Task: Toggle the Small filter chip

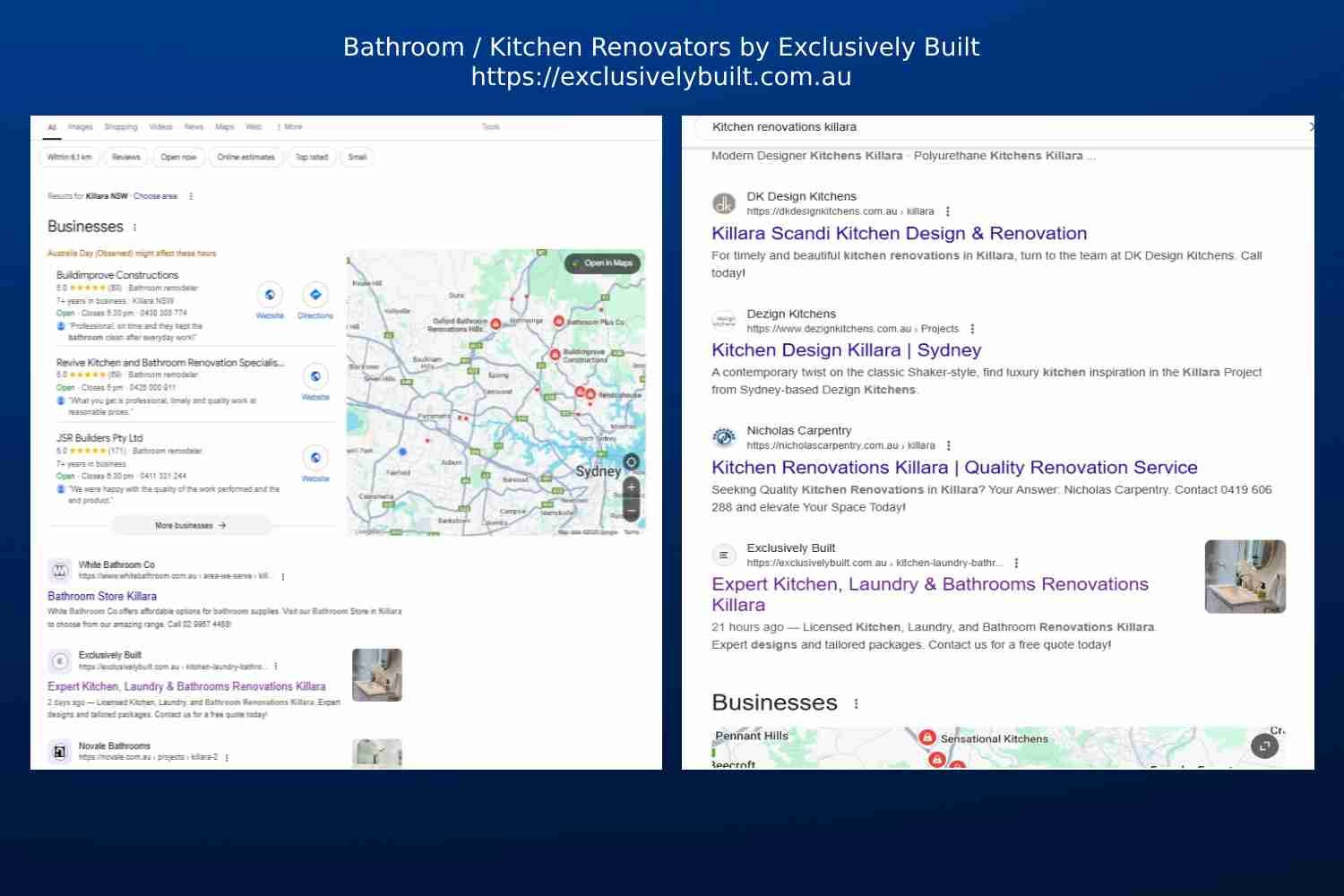Action: 358,157
